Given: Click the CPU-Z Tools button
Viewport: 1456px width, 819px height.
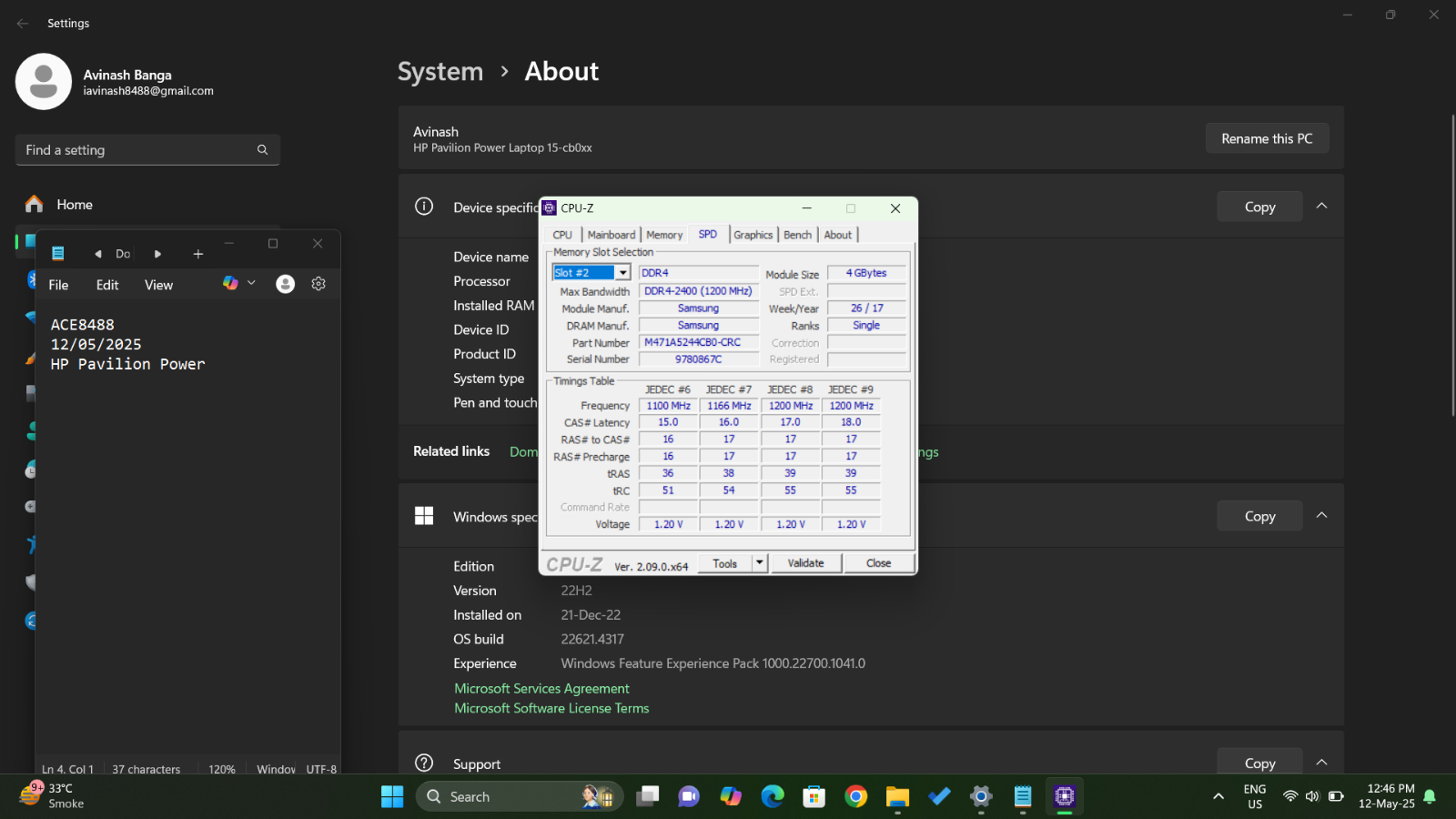Looking at the screenshot, I should tap(725, 563).
